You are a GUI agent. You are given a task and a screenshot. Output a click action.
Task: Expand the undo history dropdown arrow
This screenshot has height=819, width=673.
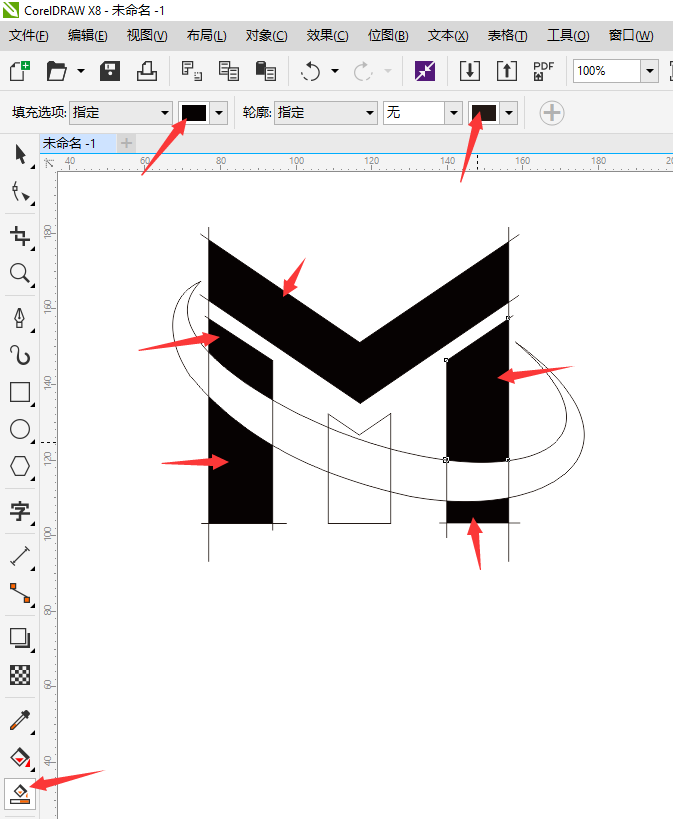pyautogui.click(x=334, y=71)
